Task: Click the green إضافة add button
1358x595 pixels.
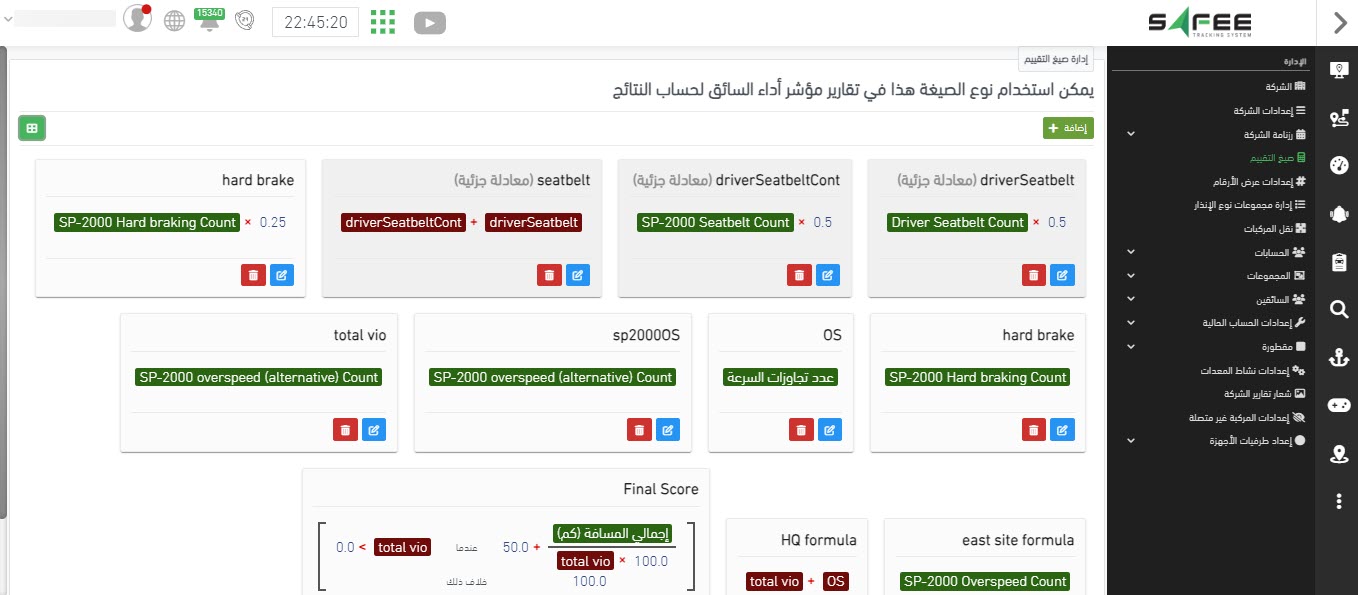Action: tap(1068, 128)
